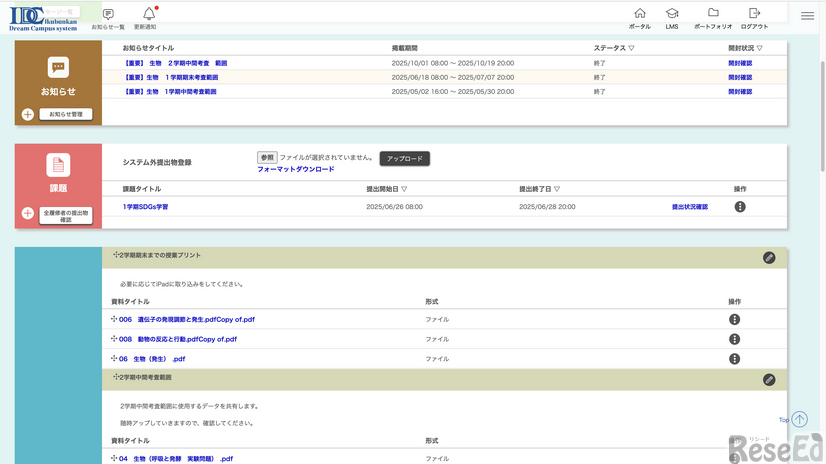Viewport: 826px width, 464px height.
Task: Edit the 2学期中間考査範囲 section
Action: tap(769, 380)
